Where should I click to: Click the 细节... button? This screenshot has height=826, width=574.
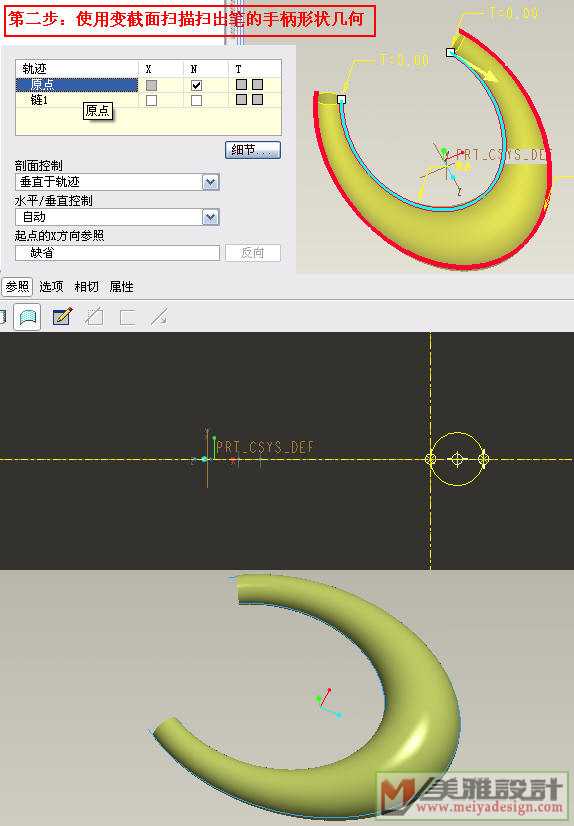coord(253,150)
